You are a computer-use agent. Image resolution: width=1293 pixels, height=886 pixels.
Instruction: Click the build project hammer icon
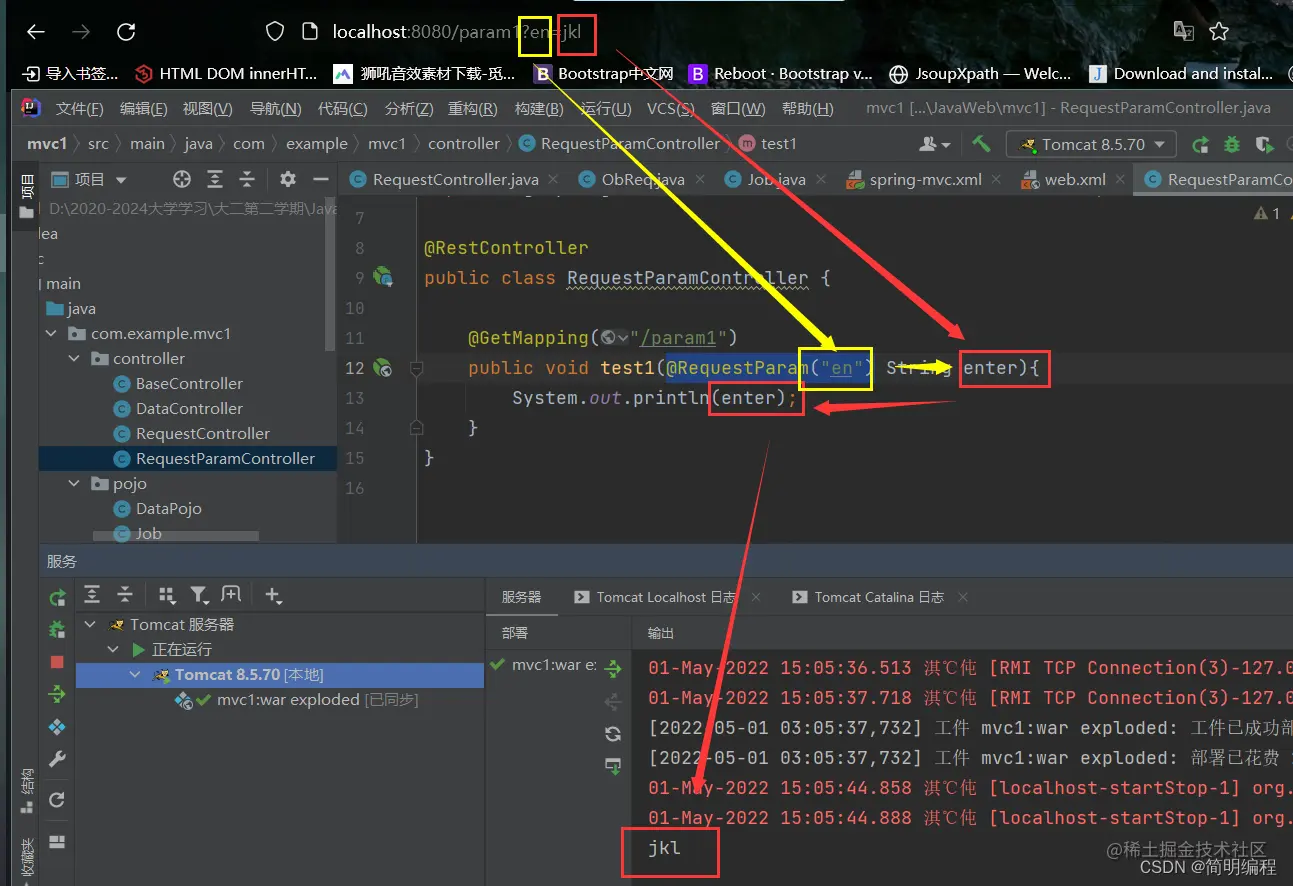pyautogui.click(x=981, y=144)
